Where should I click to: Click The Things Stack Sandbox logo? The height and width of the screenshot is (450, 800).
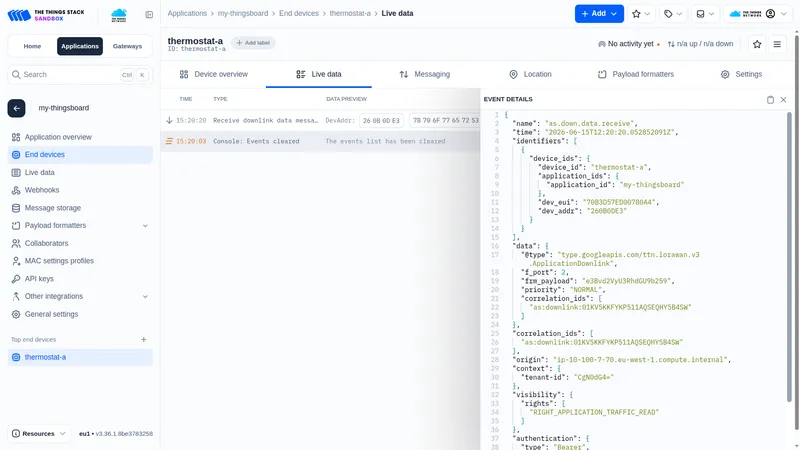pos(46,15)
